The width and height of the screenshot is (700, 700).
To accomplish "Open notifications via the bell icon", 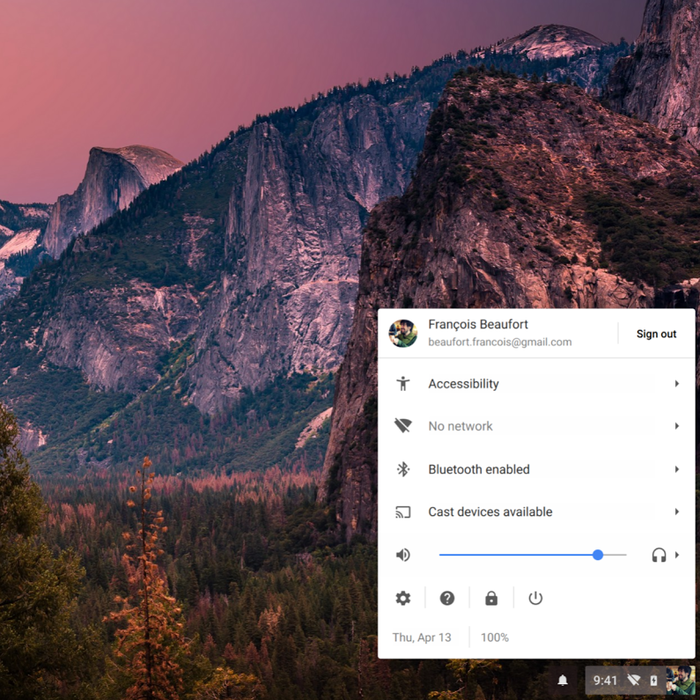I will pos(563,681).
